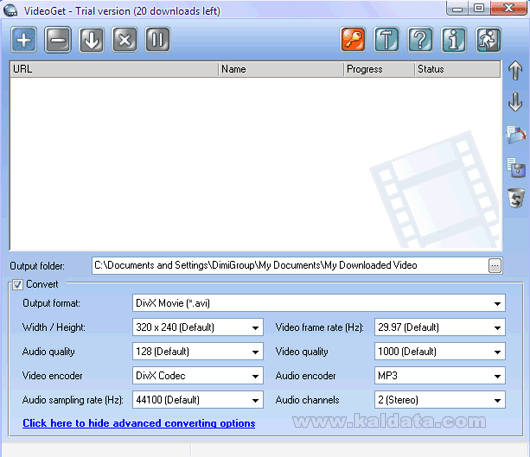
Task: Expand the Video encoder dropdown
Action: [x=198, y=376]
